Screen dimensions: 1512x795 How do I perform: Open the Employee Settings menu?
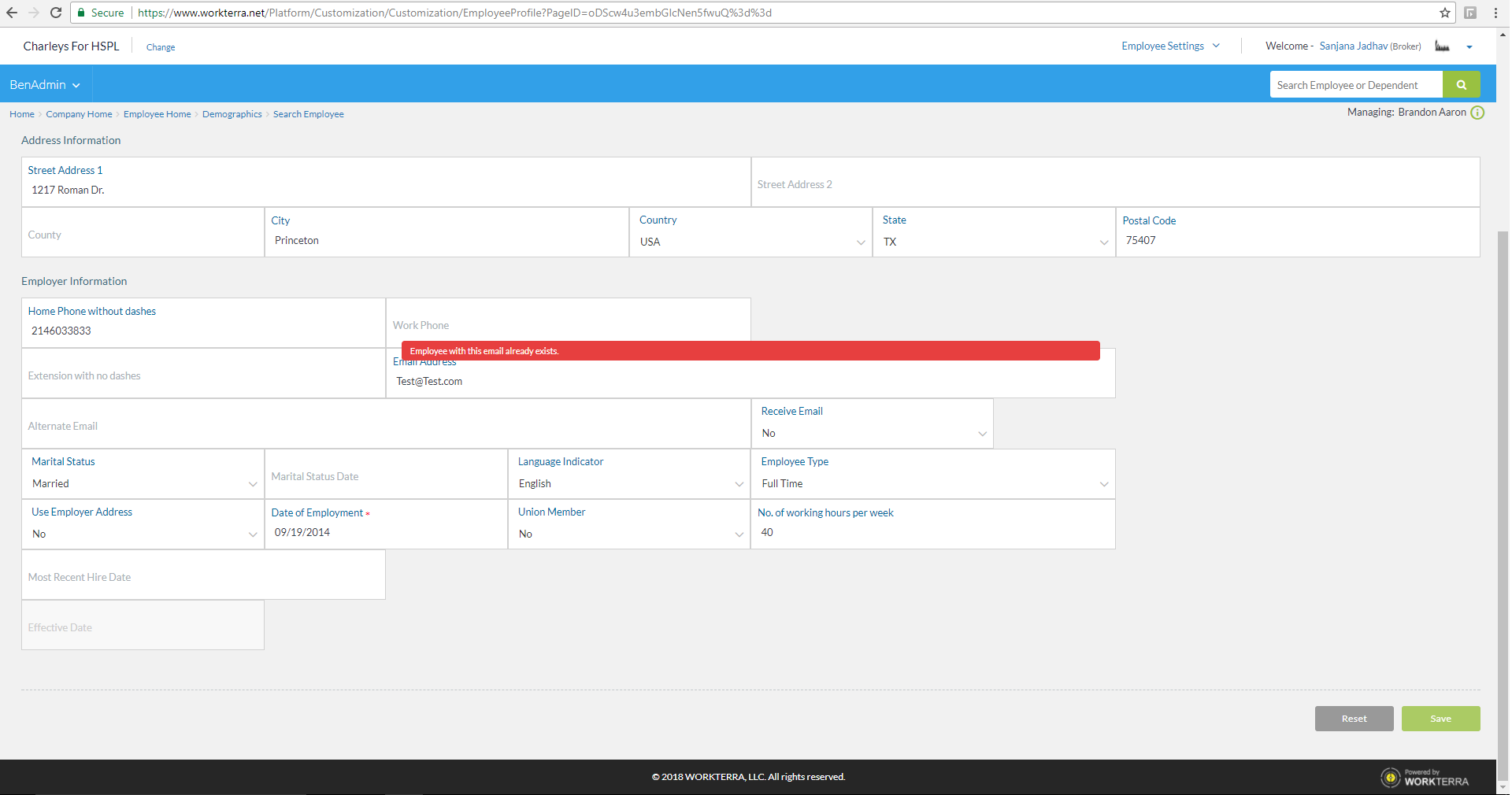1169,46
